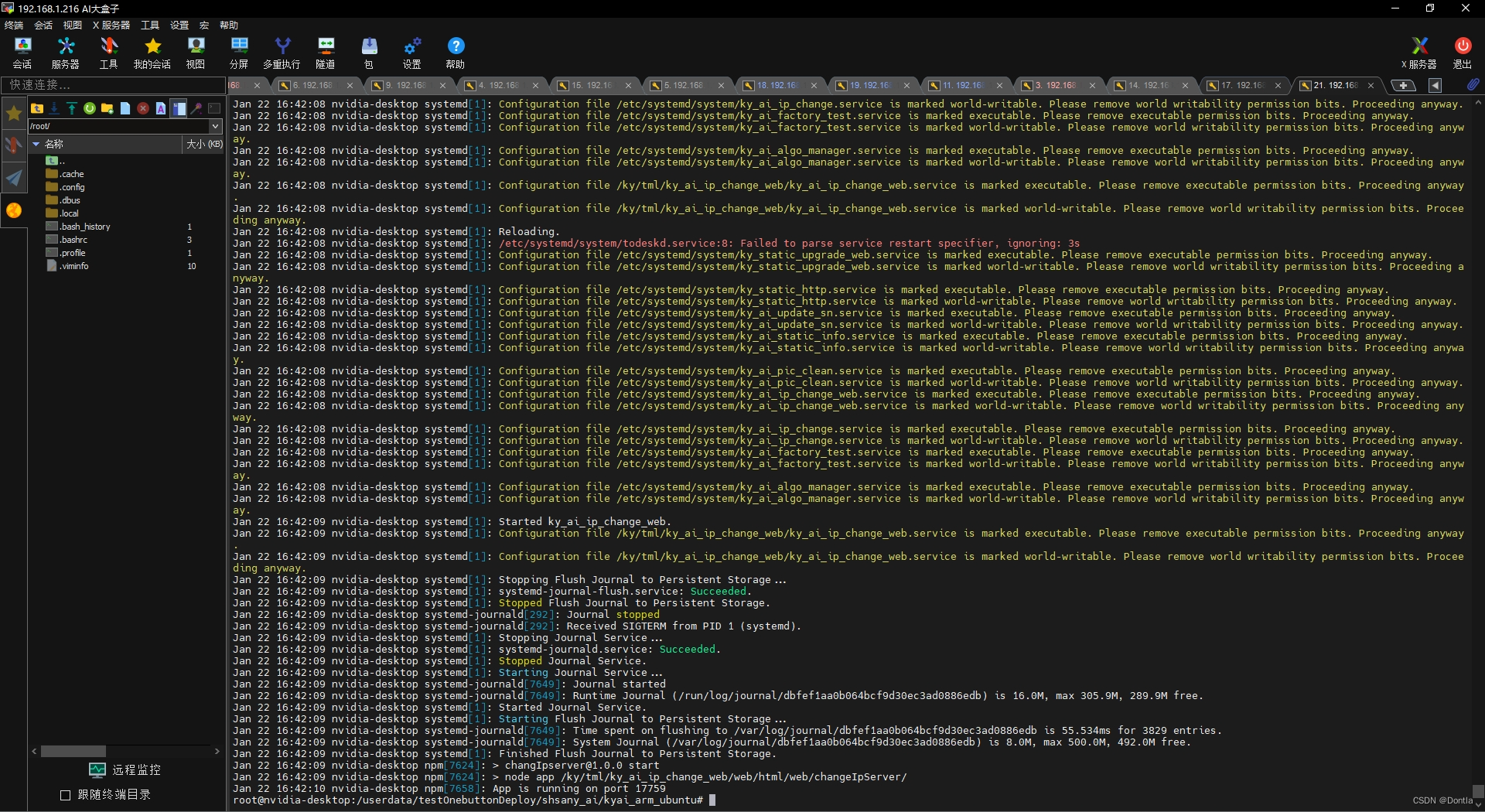Viewport: 1485px width, 812px height.
Task: Open the Help (帮助) menu in the menu bar
Action: 229,26
